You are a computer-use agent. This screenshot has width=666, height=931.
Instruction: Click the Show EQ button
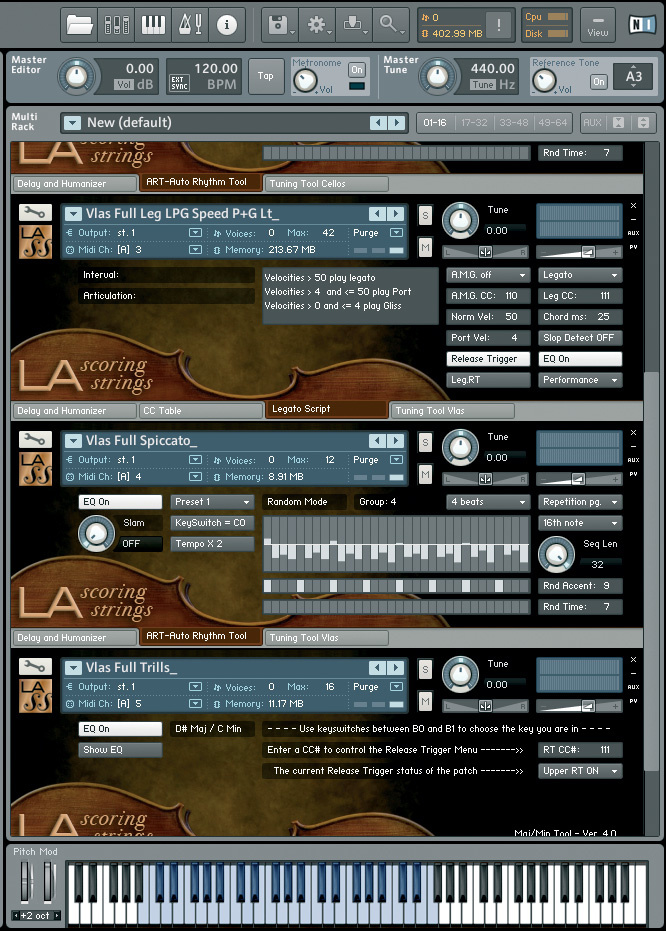[x=120, y=750]
